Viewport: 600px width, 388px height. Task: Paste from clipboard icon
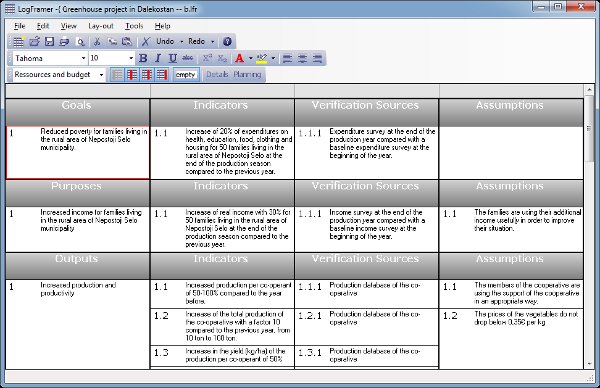pyautogui.click(x=127, y=41)
